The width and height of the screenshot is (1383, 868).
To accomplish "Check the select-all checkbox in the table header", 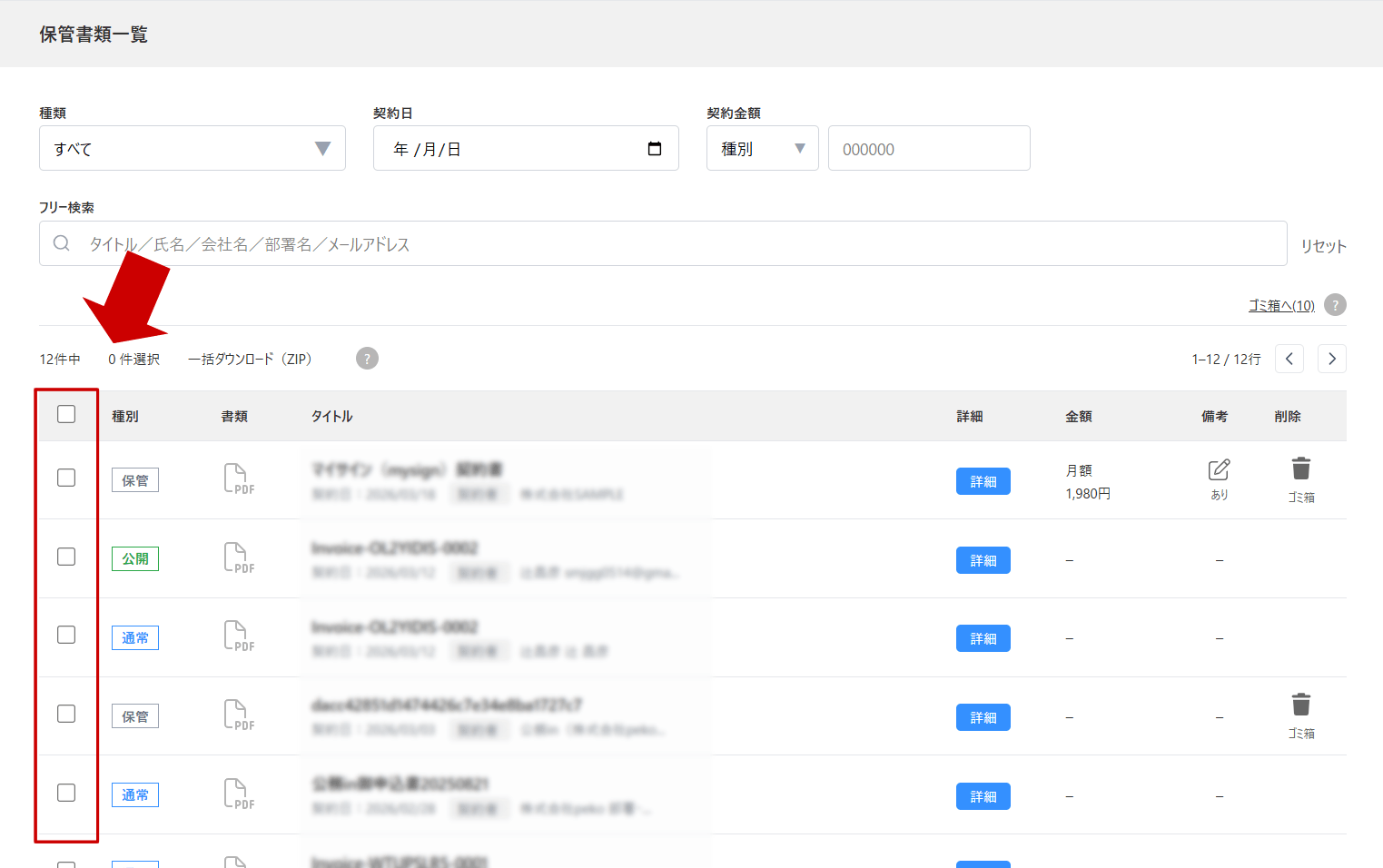I will click(66, 413).
